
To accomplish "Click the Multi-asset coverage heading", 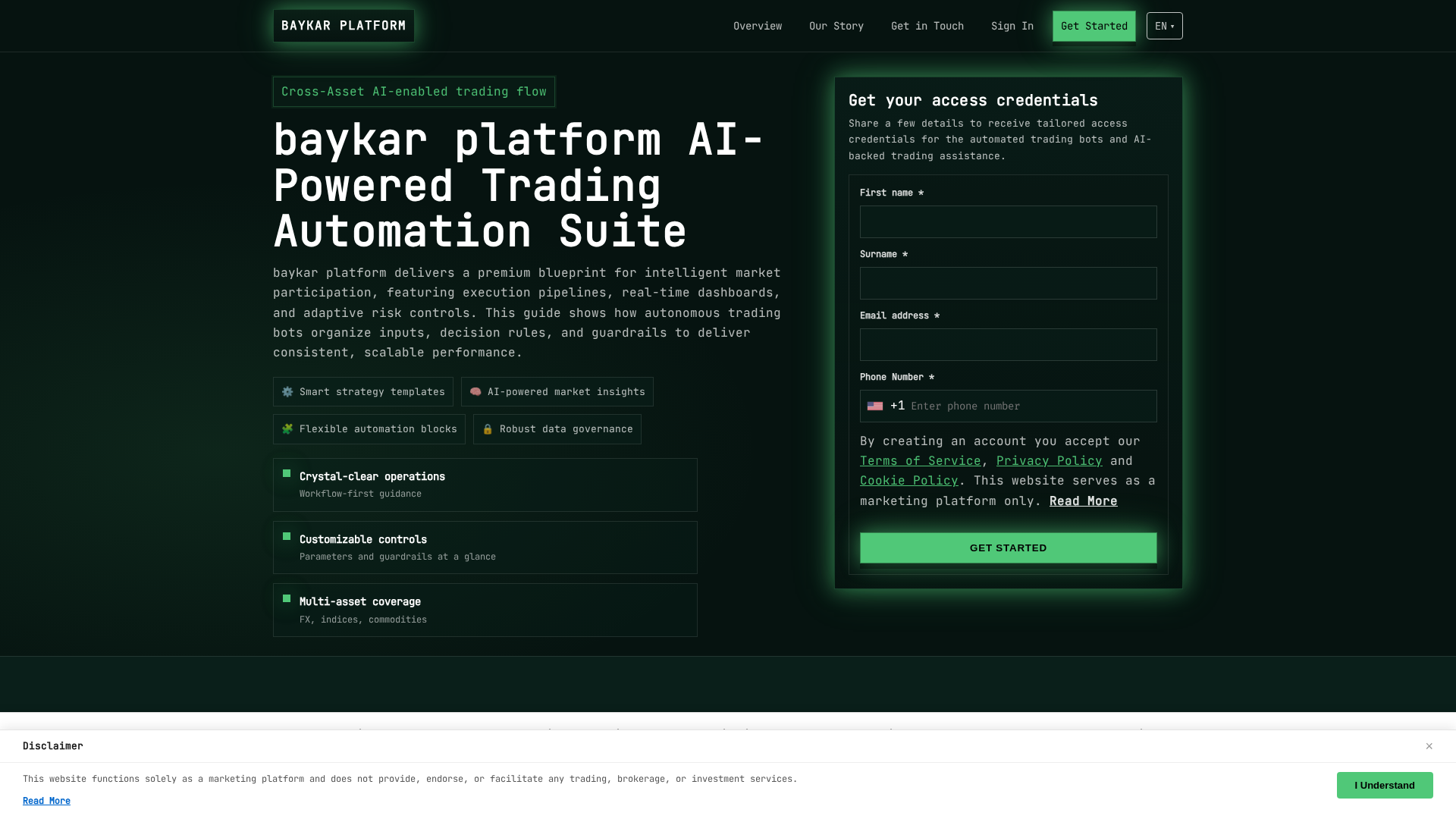I will click(x=360, y=601).
